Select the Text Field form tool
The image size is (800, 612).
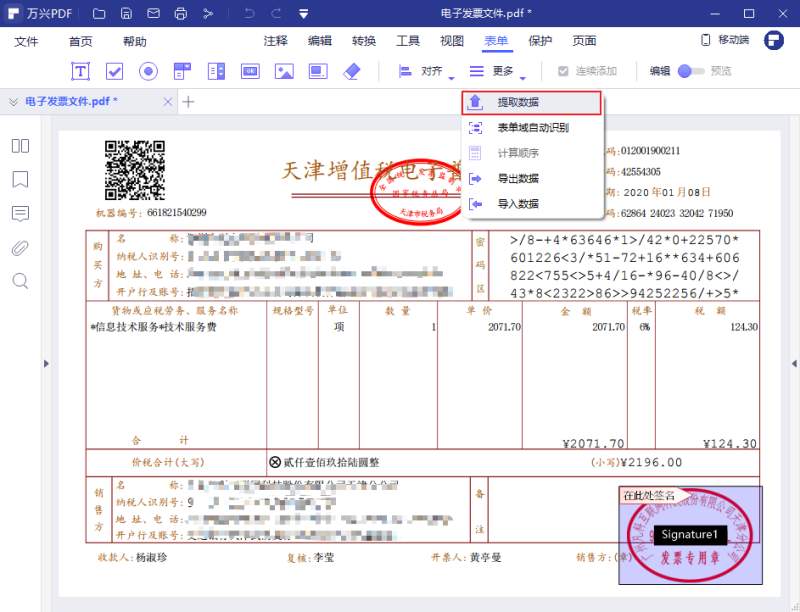(x=81, y=71)
